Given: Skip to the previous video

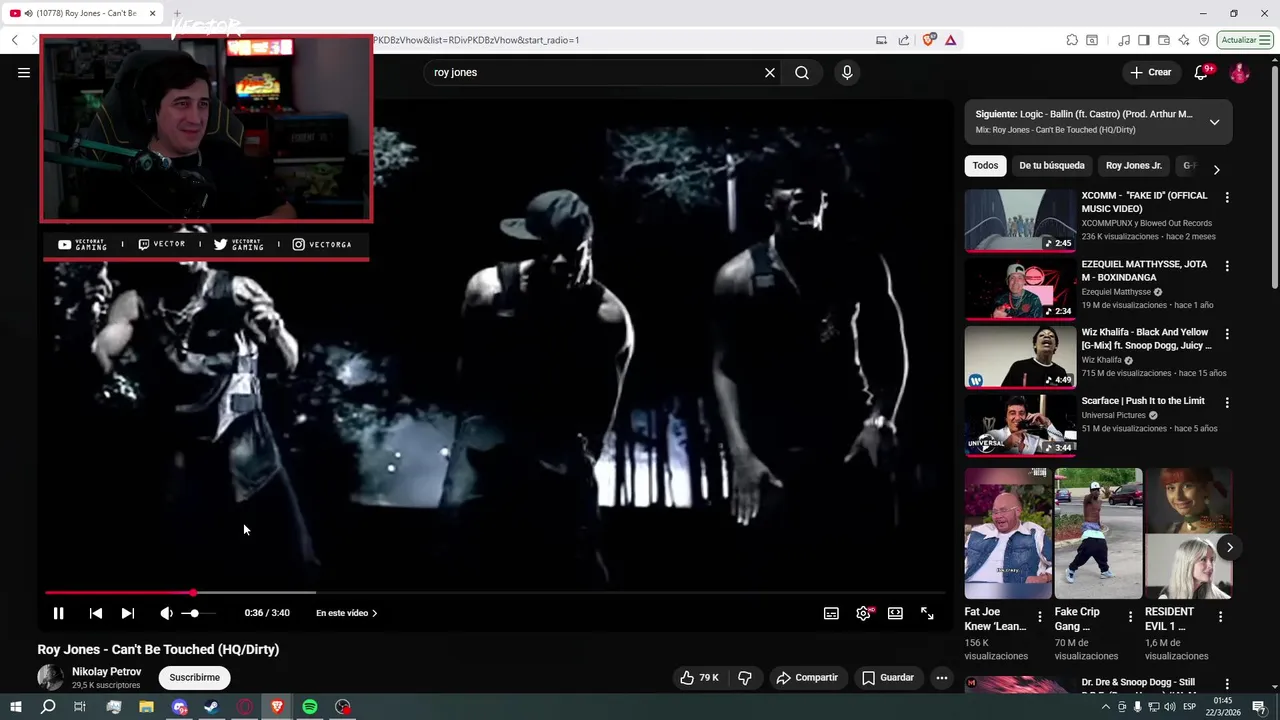Looking at the screenshot, I should click(x=96, y=613).
